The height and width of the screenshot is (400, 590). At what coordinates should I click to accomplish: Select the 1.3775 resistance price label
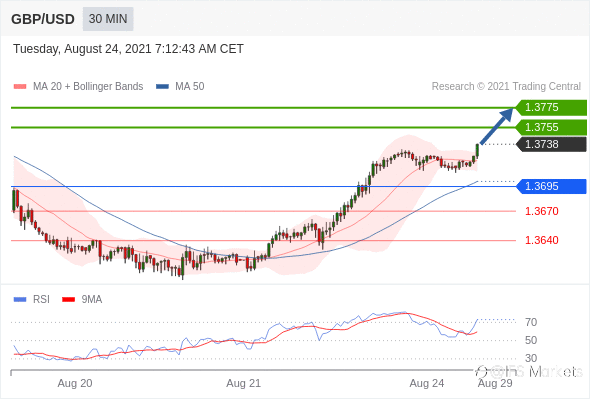551,108
